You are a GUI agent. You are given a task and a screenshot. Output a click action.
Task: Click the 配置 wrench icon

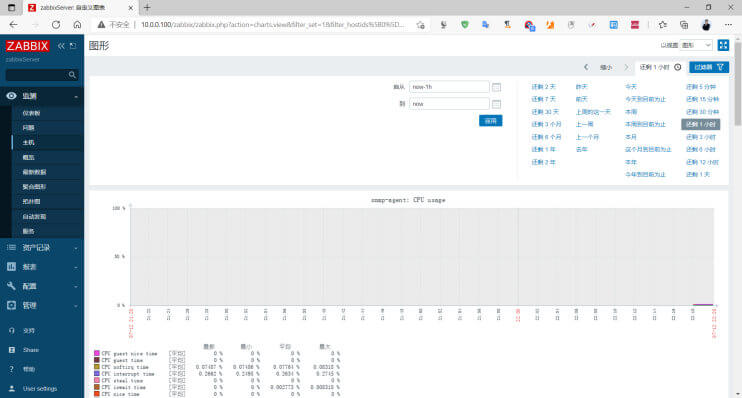pos(11,286)
